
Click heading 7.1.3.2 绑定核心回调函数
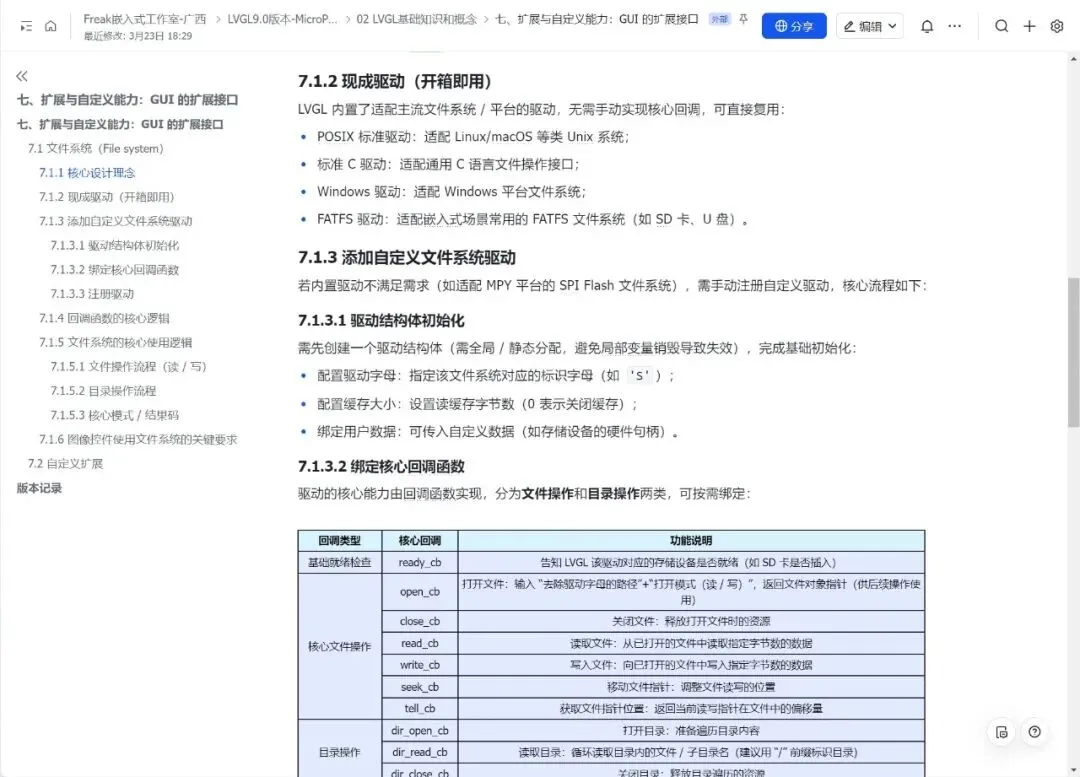tap(381, 466)
